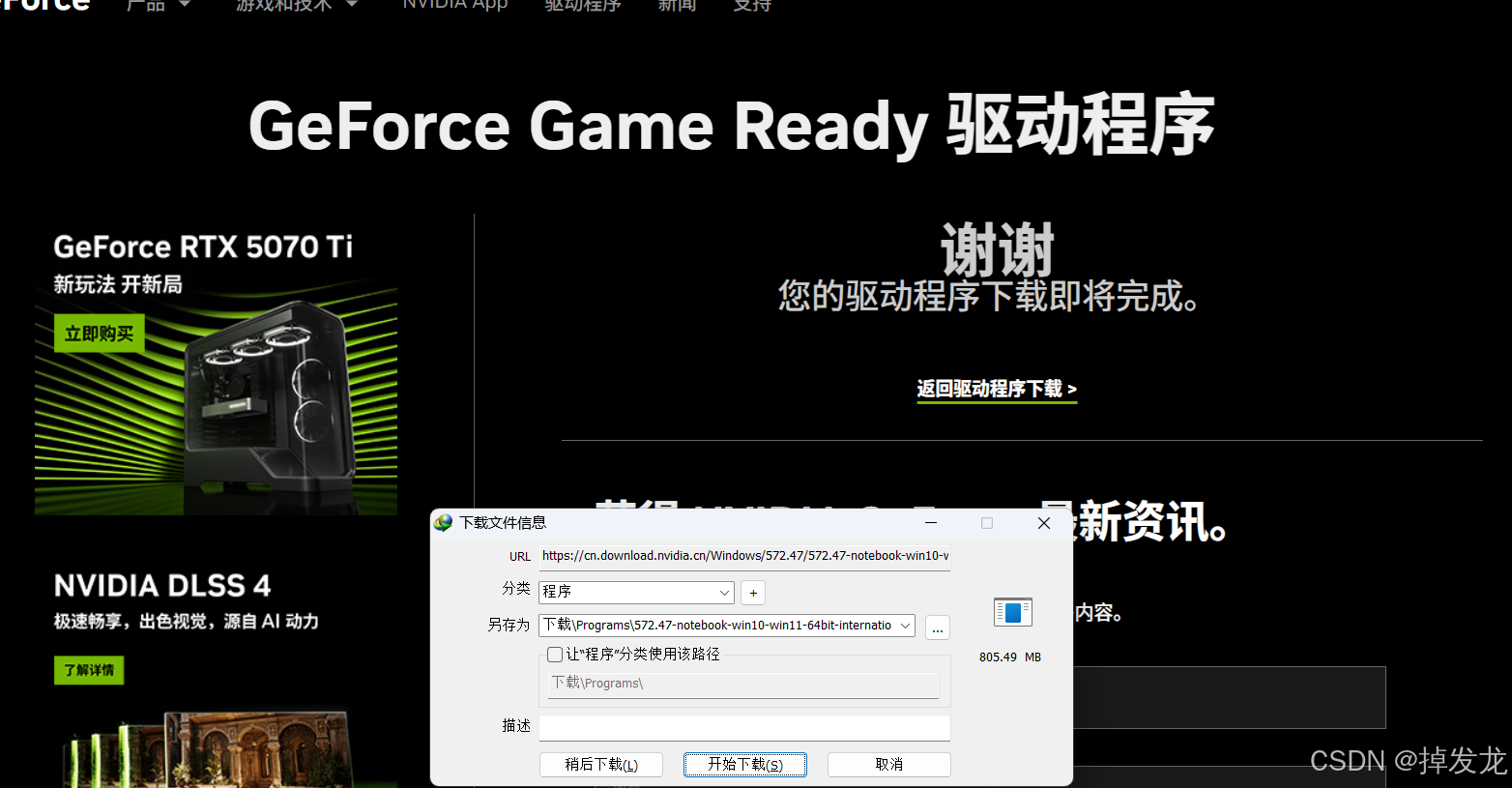Image resolution: width=1512 pixels, height=788 pixels.
Task: Click the NVIDIA DLSS 4 heading
Action: coord(162,586)
